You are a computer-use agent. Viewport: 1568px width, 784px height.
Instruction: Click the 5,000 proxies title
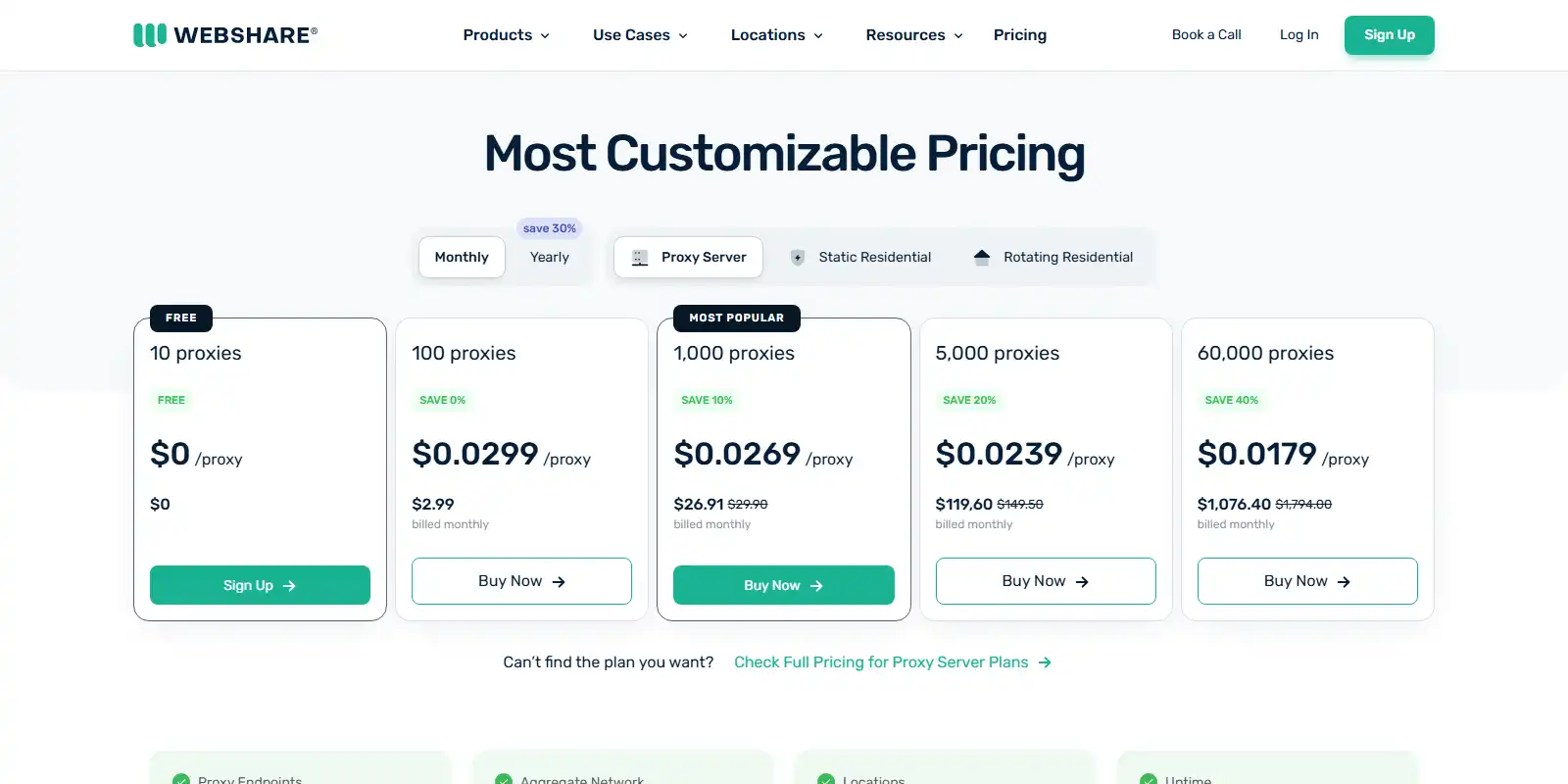(998, 354)
